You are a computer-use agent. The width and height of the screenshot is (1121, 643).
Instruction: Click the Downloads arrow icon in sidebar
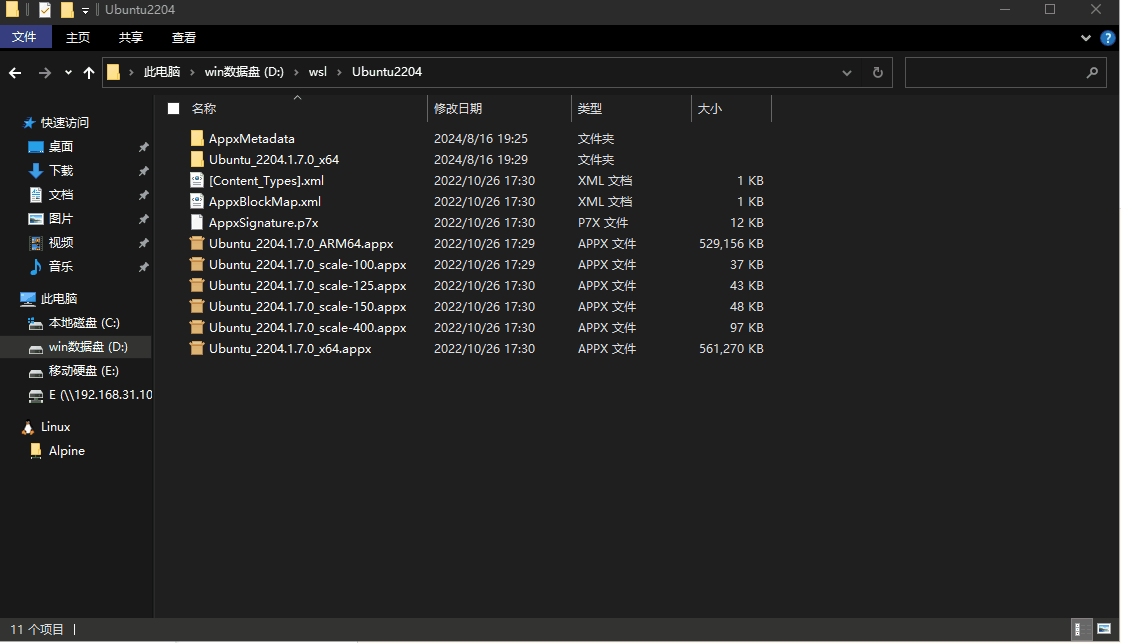[36, 170]
